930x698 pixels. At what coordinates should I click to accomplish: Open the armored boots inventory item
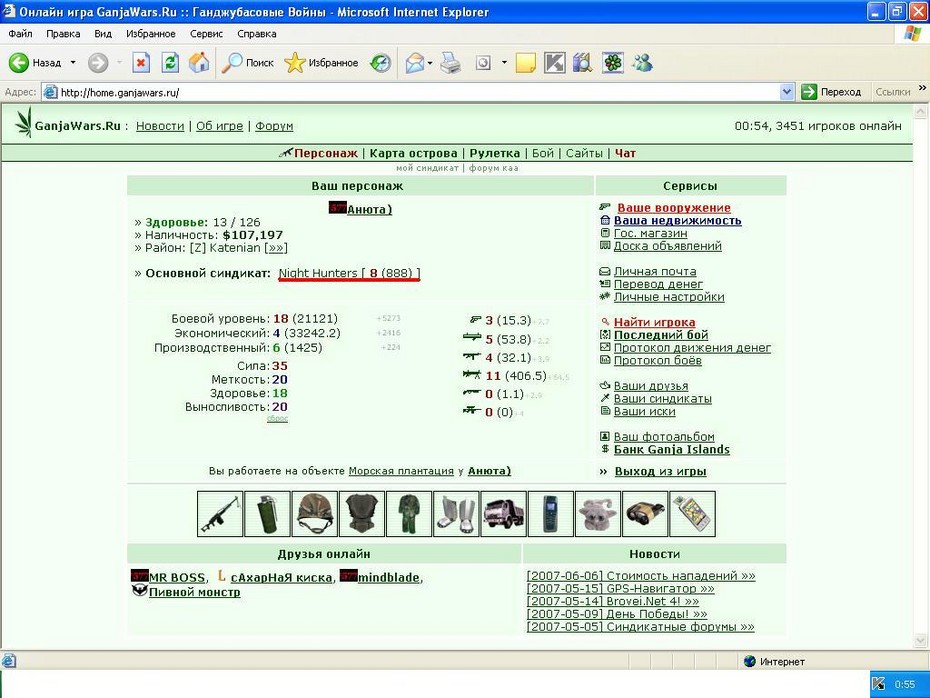coord(456,514)
